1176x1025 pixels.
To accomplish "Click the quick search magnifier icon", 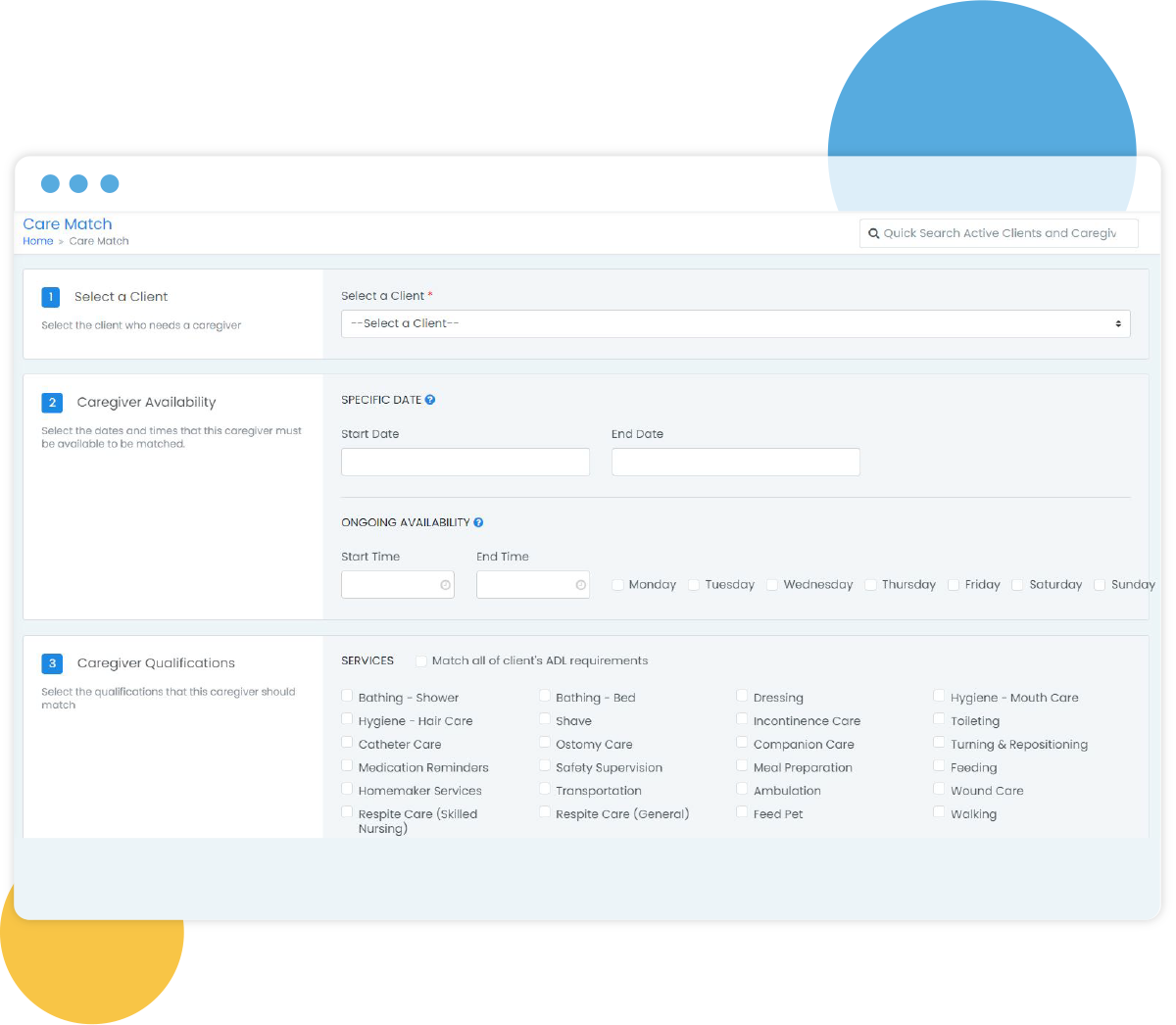I will click(873, 233).
